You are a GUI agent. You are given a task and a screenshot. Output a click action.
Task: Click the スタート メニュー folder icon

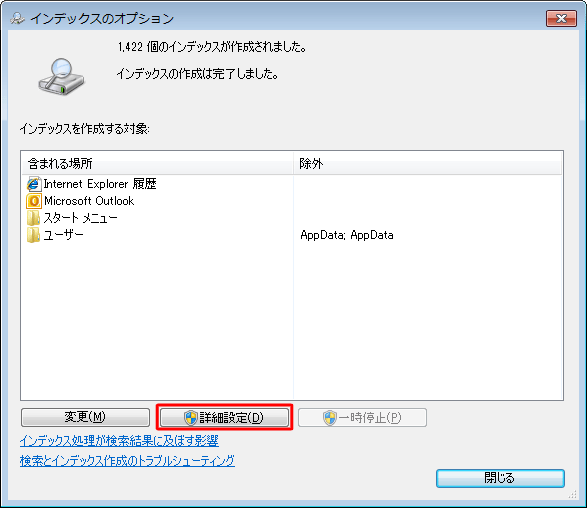pyautogui.click(x=33, y=218)
